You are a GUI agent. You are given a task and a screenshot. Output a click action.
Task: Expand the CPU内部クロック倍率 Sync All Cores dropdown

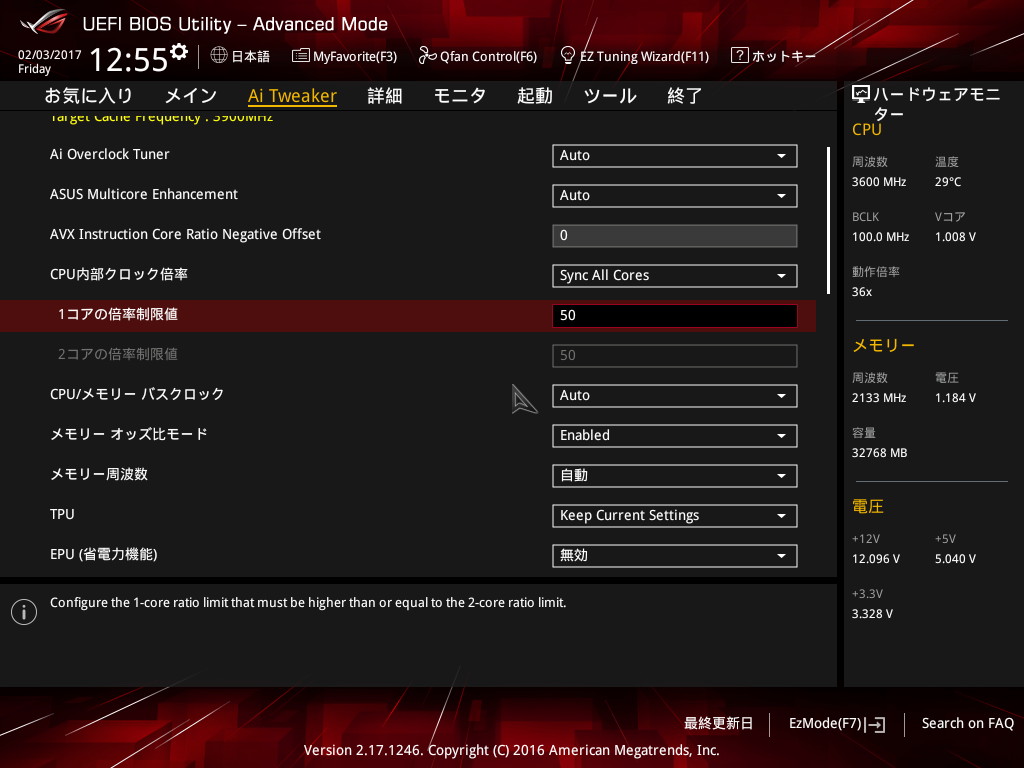point(675,276)
